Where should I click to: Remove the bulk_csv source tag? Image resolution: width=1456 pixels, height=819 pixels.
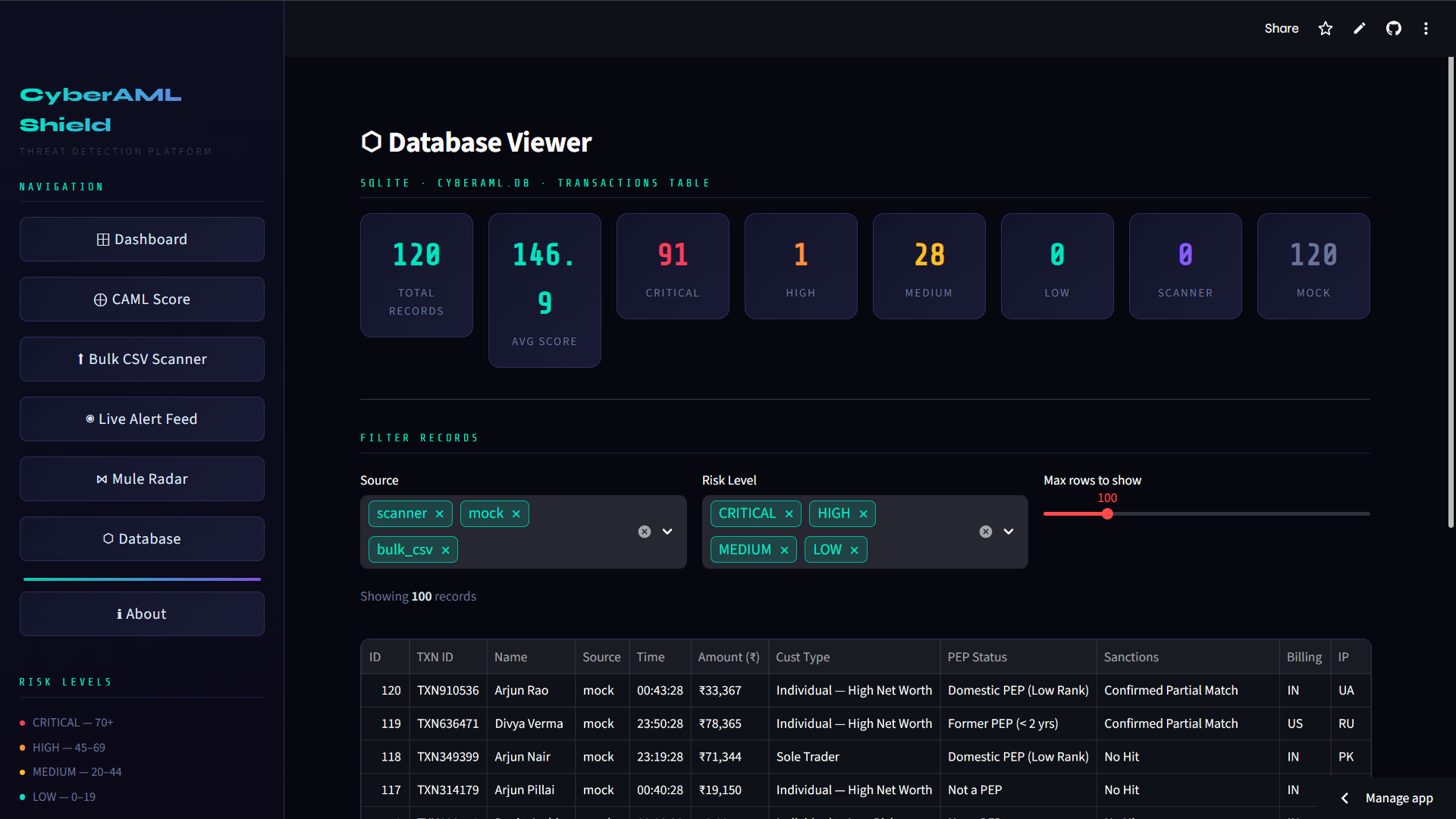(446, 551)
